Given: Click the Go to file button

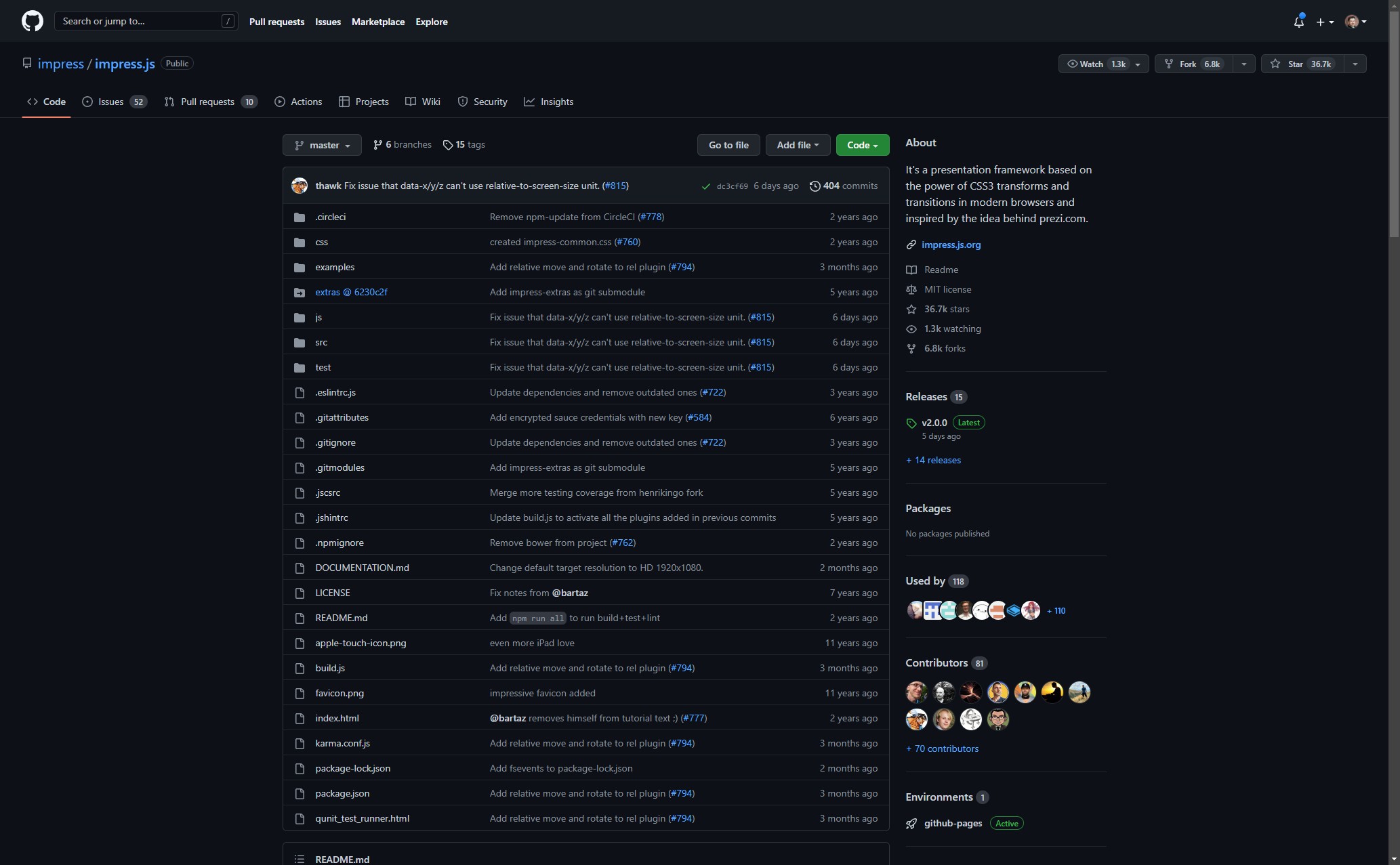Looking at the screenshot, I should pyautogui.click(x=728, y=145).
